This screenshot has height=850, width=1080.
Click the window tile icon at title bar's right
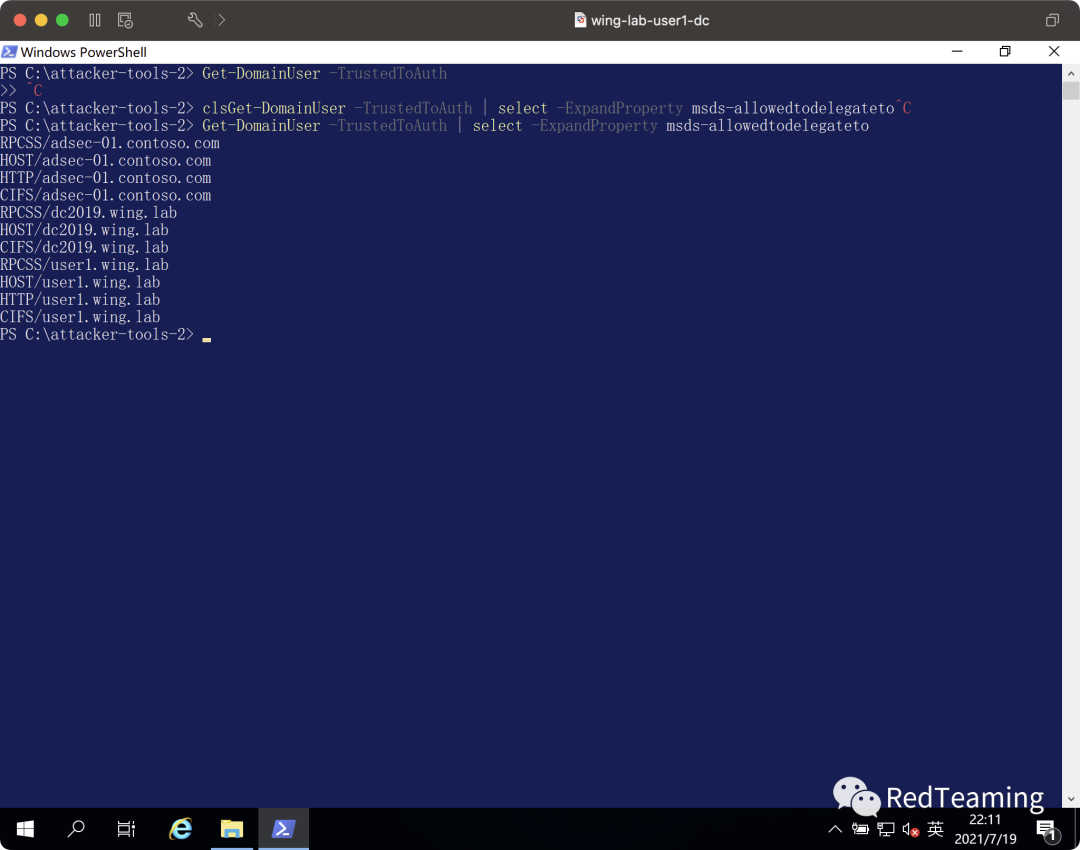pos(1052,20)
